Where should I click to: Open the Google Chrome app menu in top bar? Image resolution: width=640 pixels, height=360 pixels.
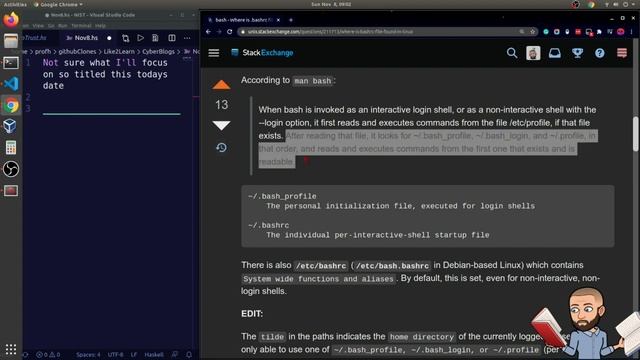coord(58,4)
